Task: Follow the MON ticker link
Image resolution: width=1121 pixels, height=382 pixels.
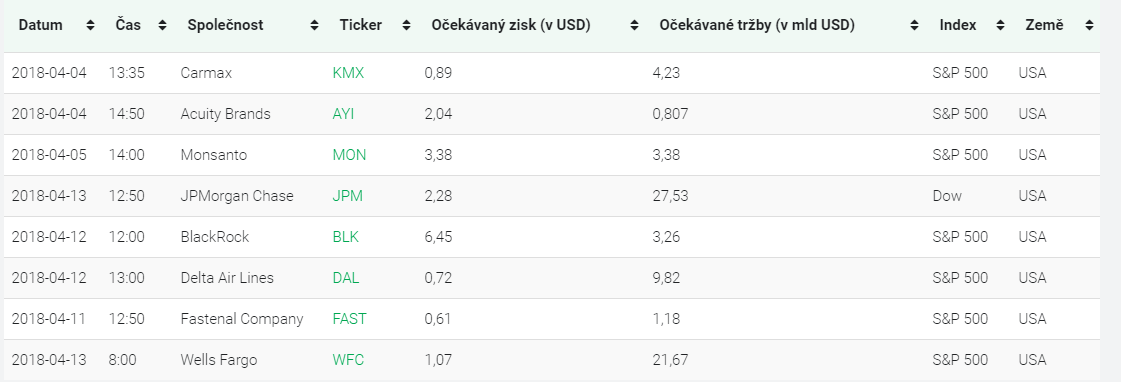Action: 349,155
